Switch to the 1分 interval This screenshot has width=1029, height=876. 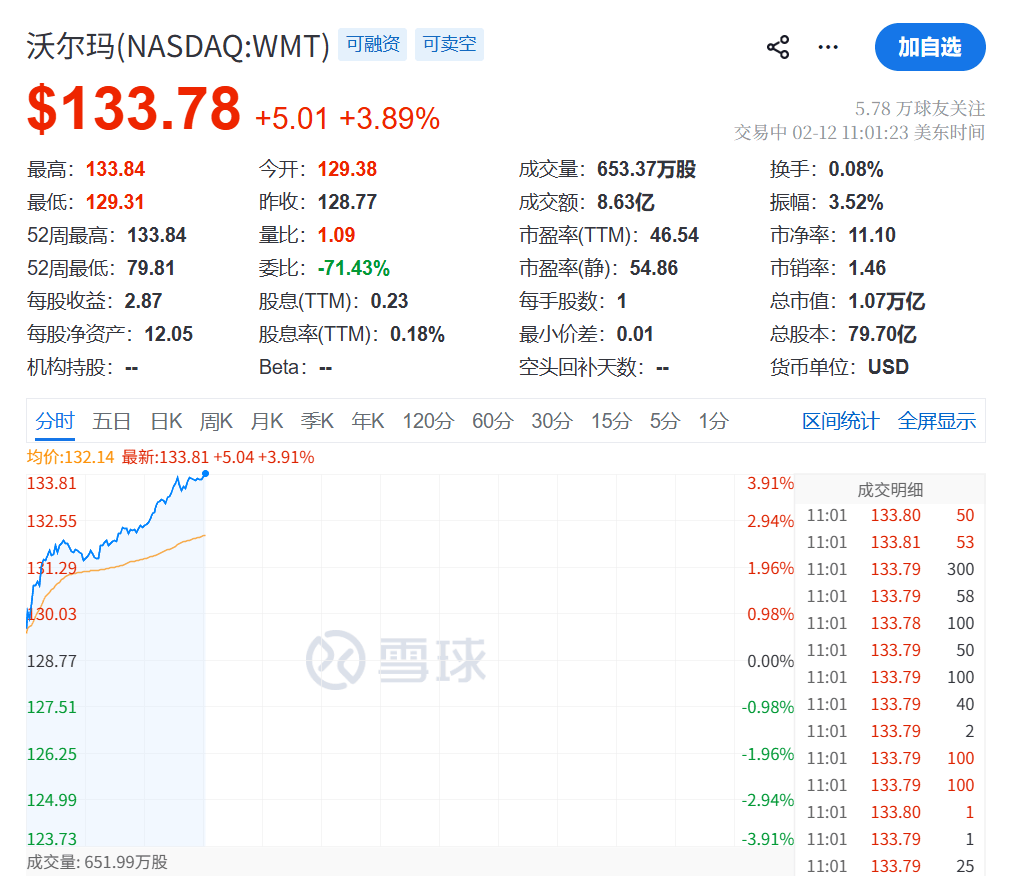(712, 421)
